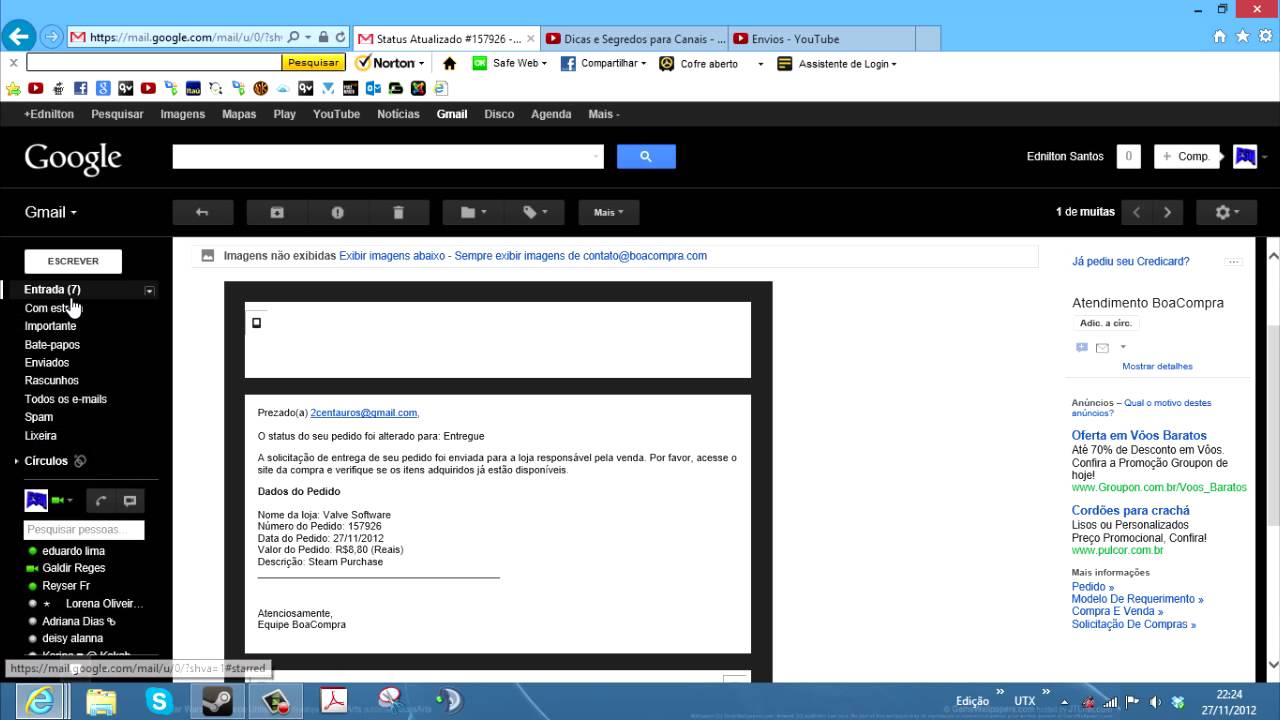Image resolution: width=1280 pixels, height=720 pixels.
Task: Click the browser Forward arrow button
Action: pyautogui.click(x=52, y=38)
